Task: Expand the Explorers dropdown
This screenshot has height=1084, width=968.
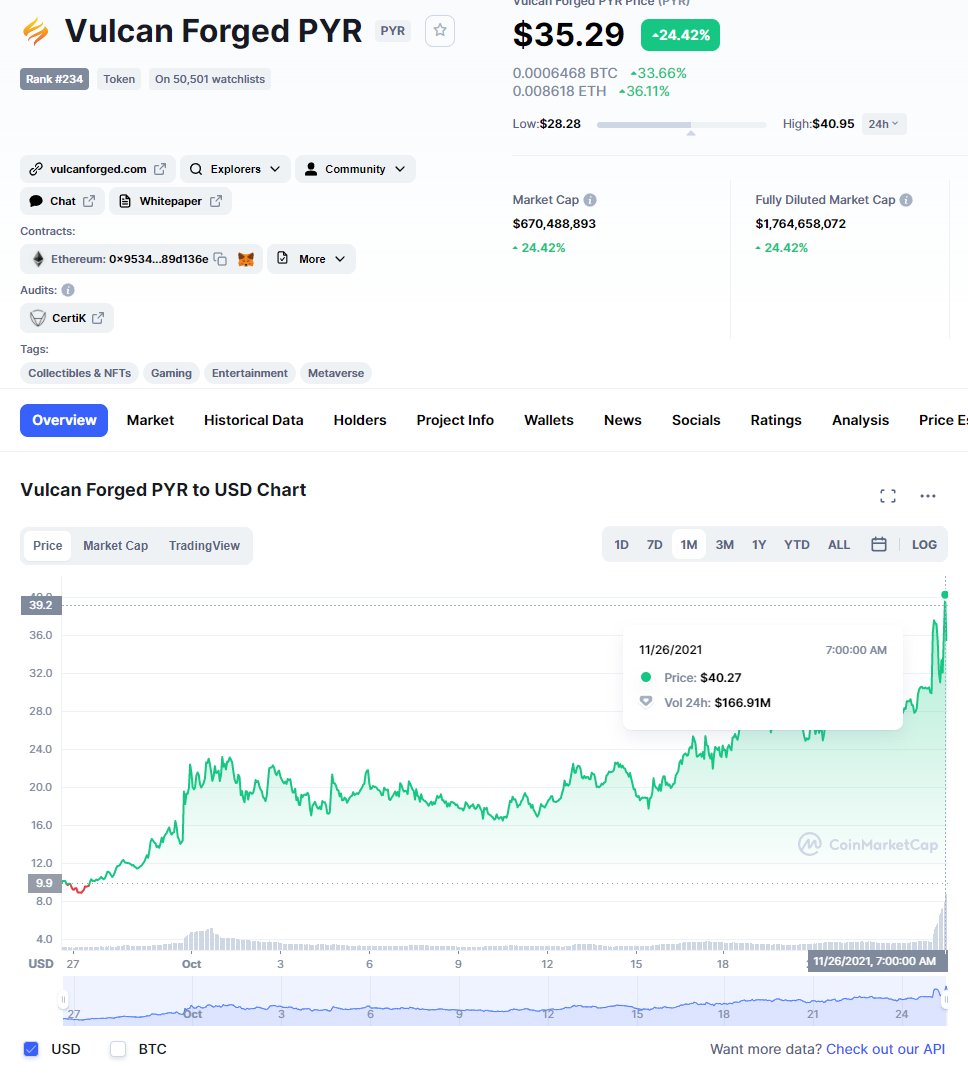Action: [x=274, y=169]
